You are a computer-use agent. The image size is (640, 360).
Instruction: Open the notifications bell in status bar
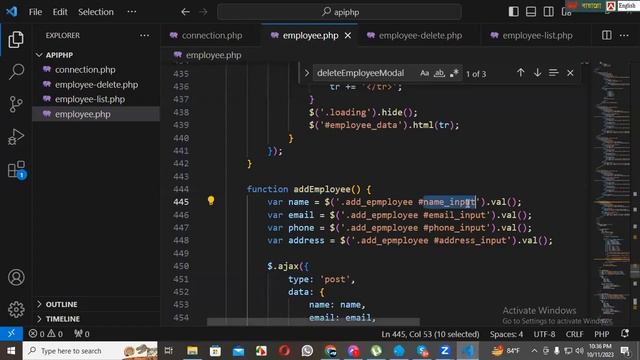pyautogui.click(x=624, y=334)
